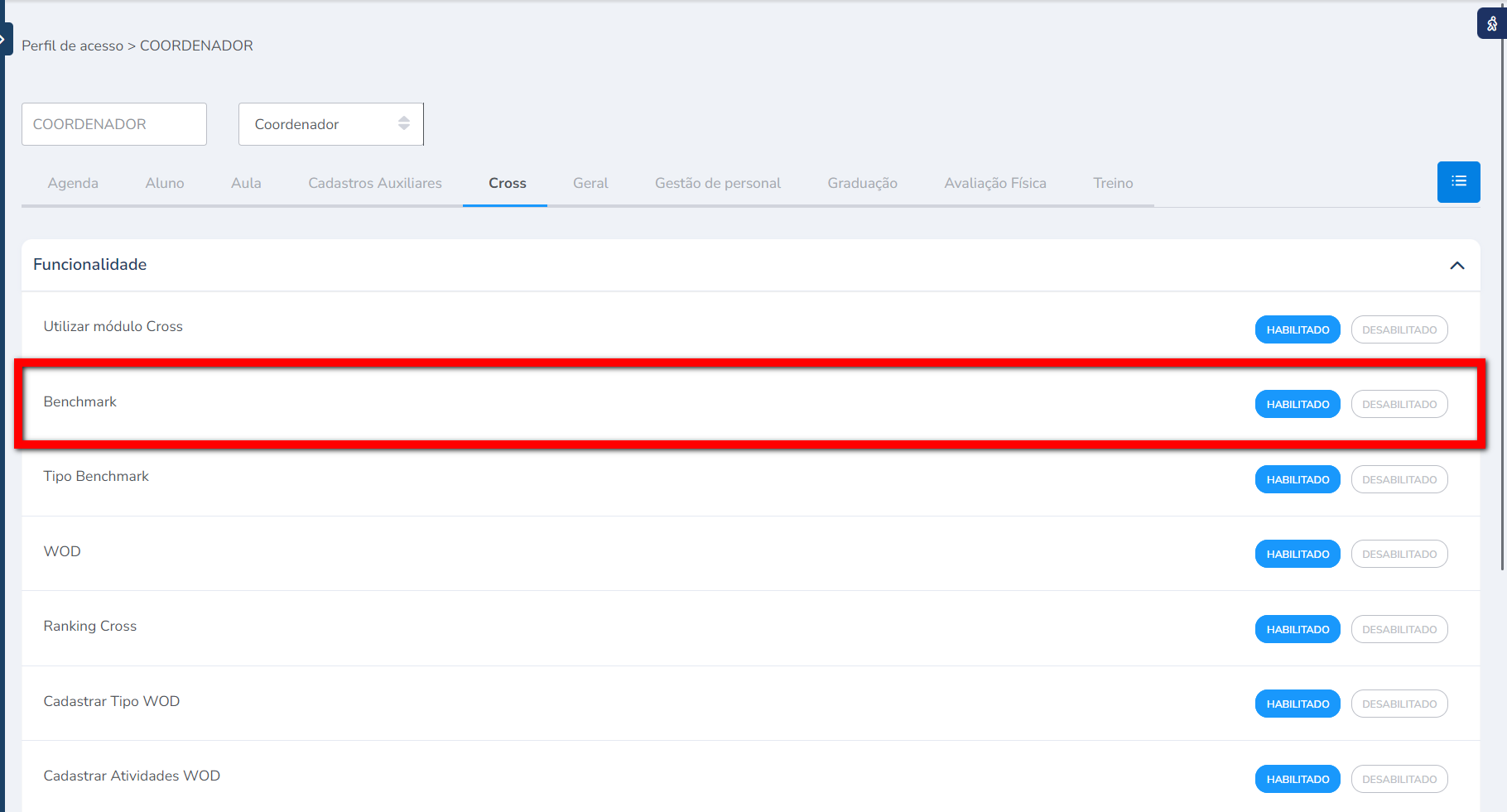Enable Tipo Benchmark with Habilitado button
Image resolution: width=1507 pixels, height=812 pixels.
(x=1297, y=479)
